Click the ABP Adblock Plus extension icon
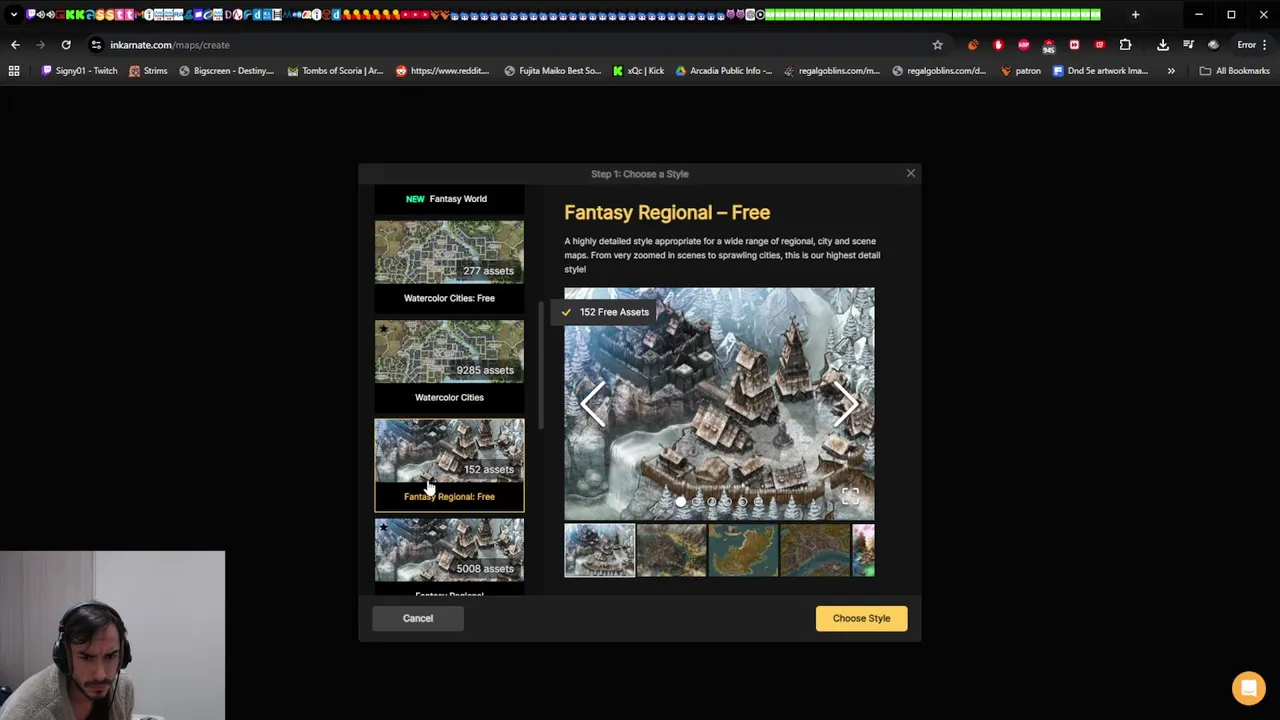The image size is (1280, 720). 1023,45
